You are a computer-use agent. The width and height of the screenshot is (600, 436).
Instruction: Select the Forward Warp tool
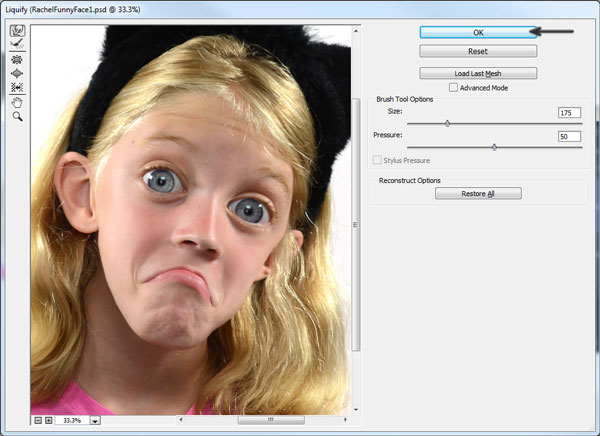click(x=17, y=31)
